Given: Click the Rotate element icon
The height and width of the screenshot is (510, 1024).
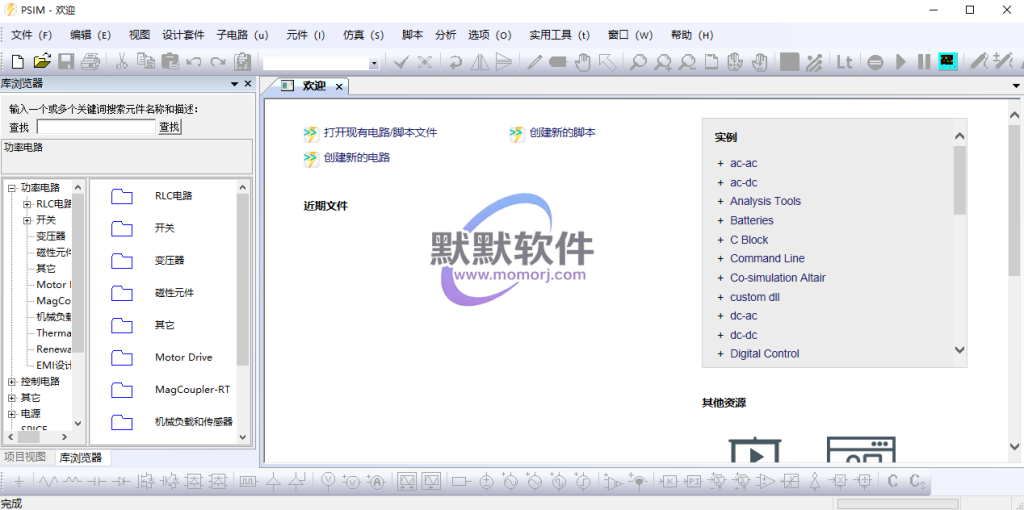Looking at the screenshot, I should [x=455, y=62].
